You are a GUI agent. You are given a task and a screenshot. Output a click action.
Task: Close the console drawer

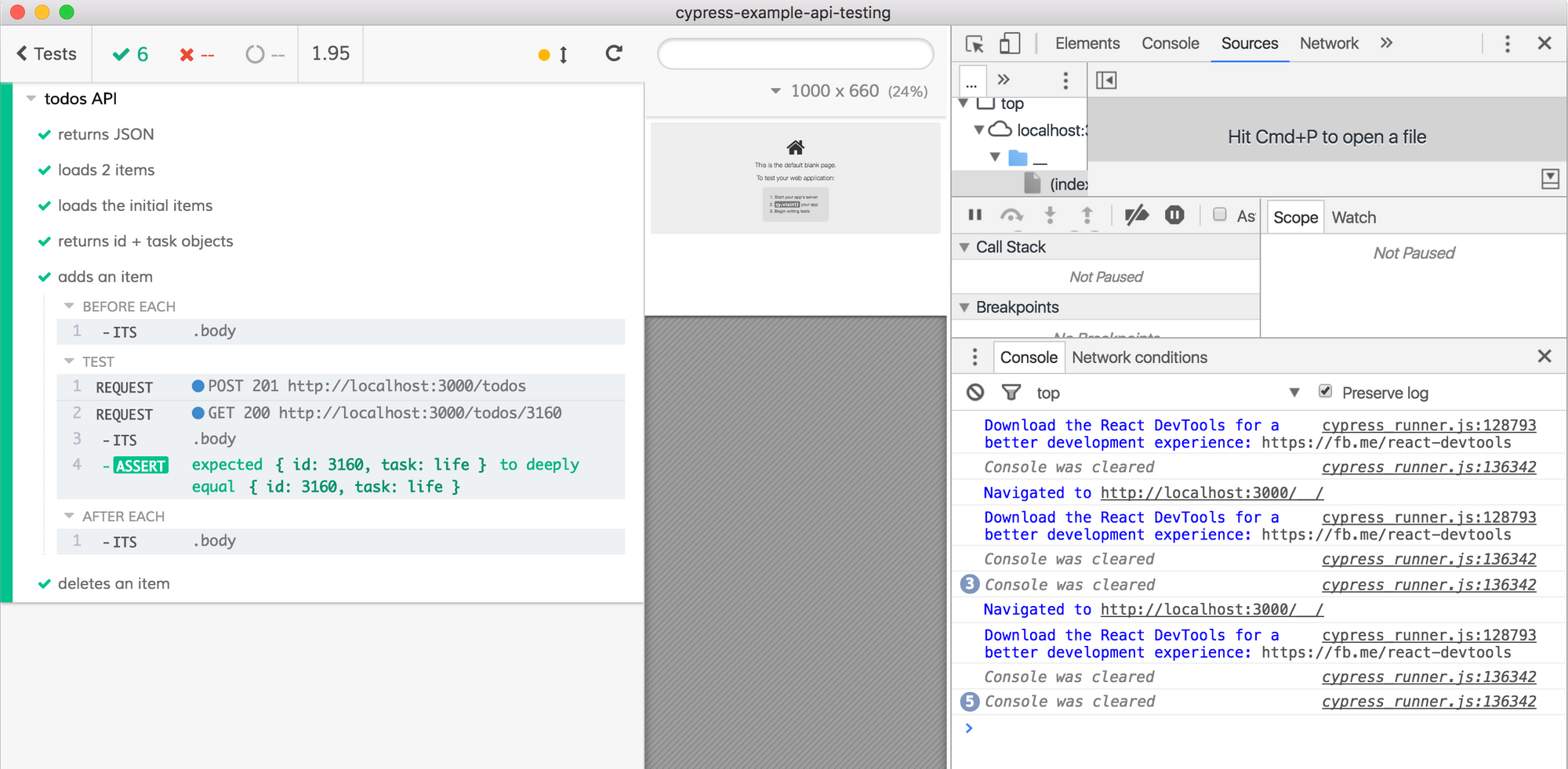pos(1544,357)
